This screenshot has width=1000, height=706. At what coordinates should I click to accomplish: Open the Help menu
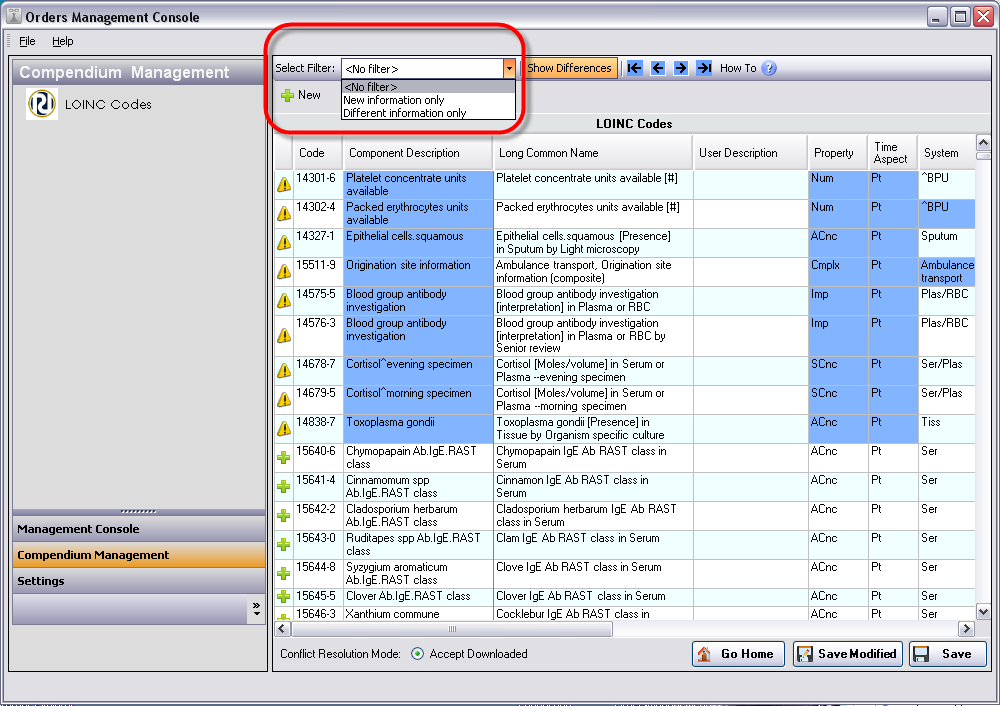pos(62,41)
